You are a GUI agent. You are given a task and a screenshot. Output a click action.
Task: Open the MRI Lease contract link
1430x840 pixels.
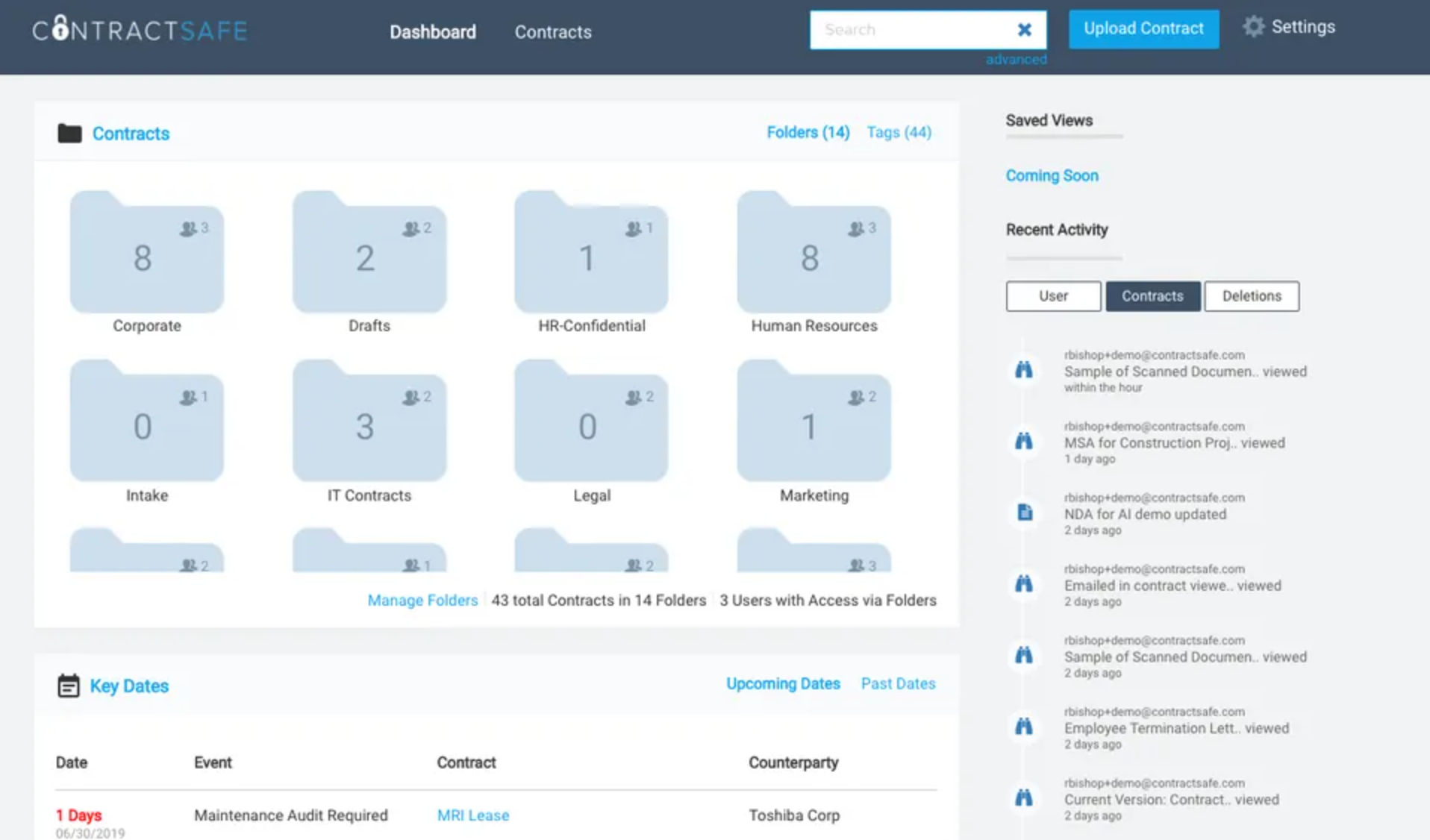472,815
